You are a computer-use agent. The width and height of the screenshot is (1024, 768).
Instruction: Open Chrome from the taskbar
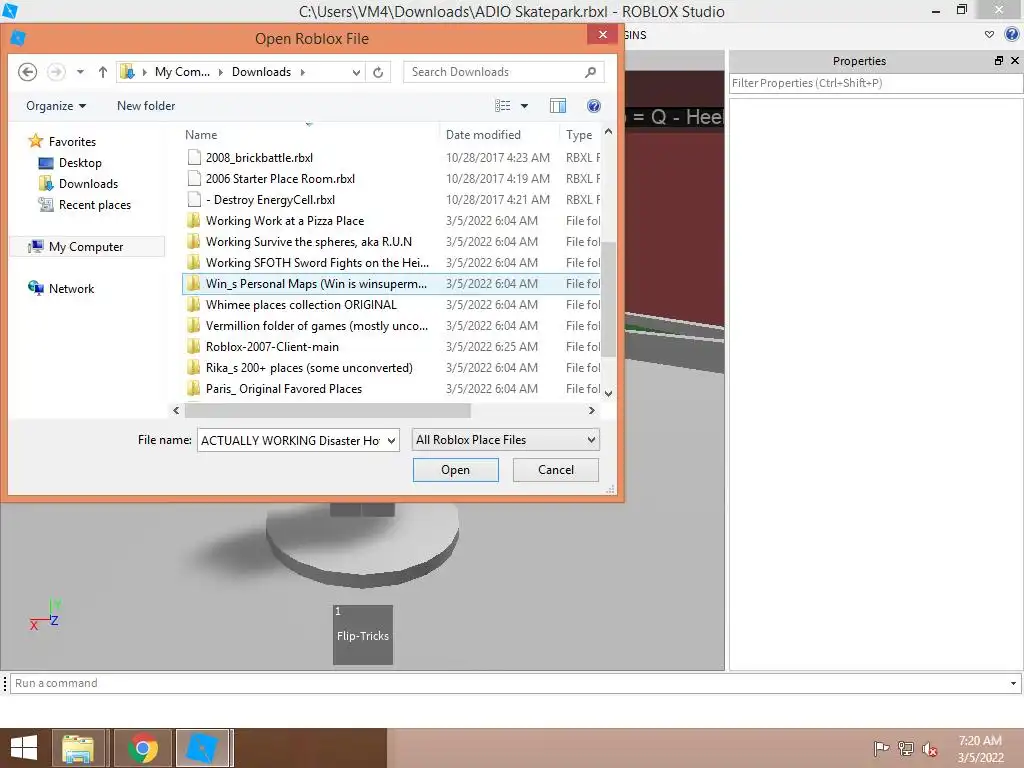coord(143,748)
